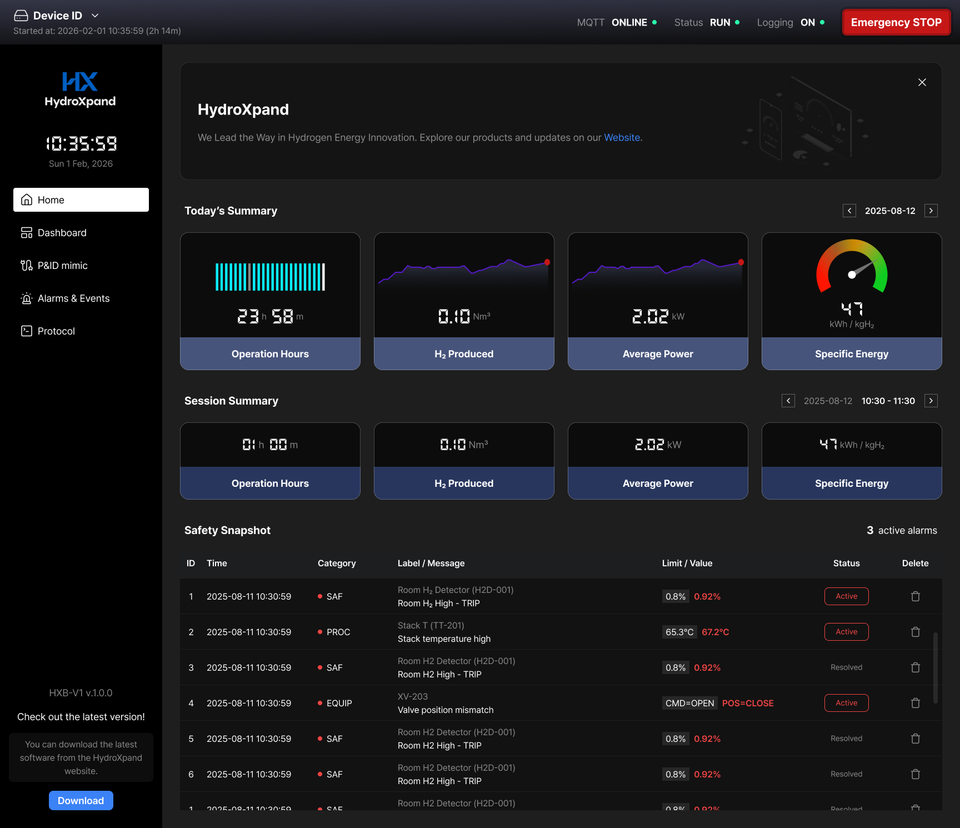Click the Safety Snapshot table scrollbar
The image size is (960, 828).
(936, 667)
